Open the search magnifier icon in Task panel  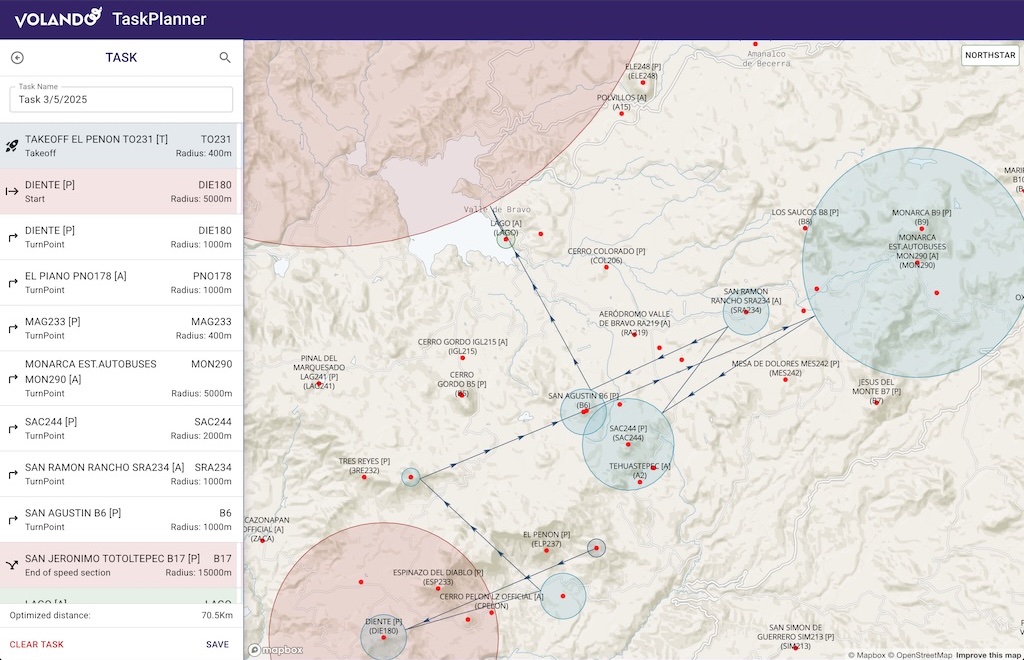point(225,58)
